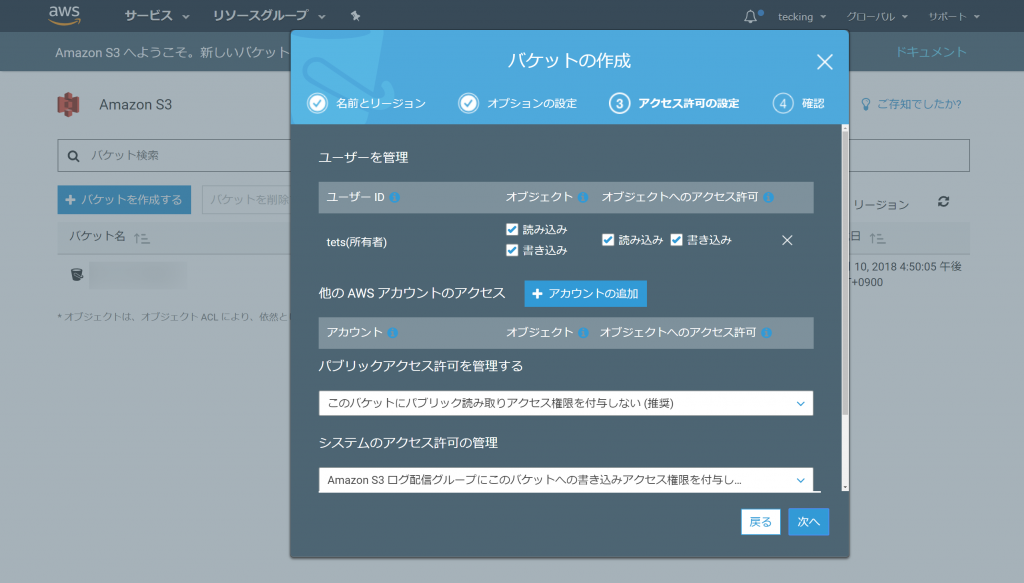
Task: Click the AWS logo
Action: [65, 15]
